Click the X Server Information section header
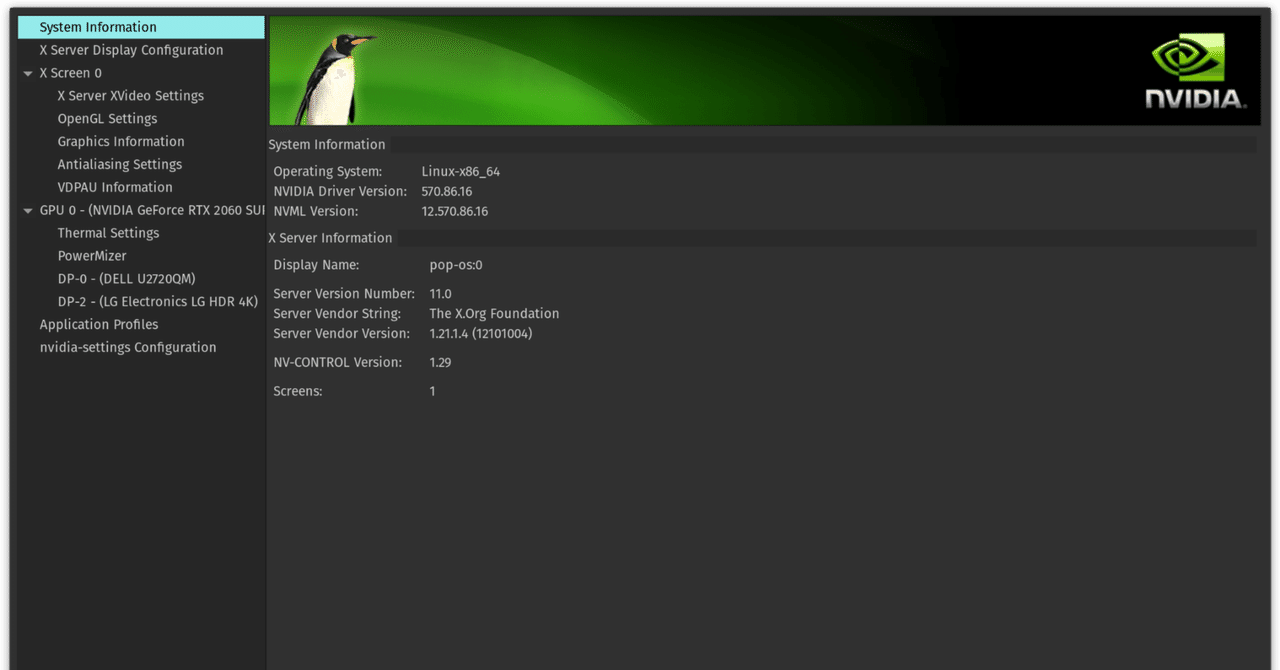Viewport: 1280px width, 670px height. [x=330, y=238]
